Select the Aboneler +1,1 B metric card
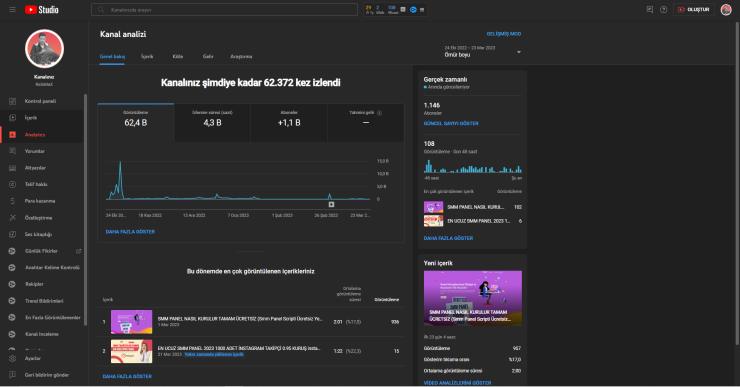This screenshot has width=740, height=387. (289, 122)
